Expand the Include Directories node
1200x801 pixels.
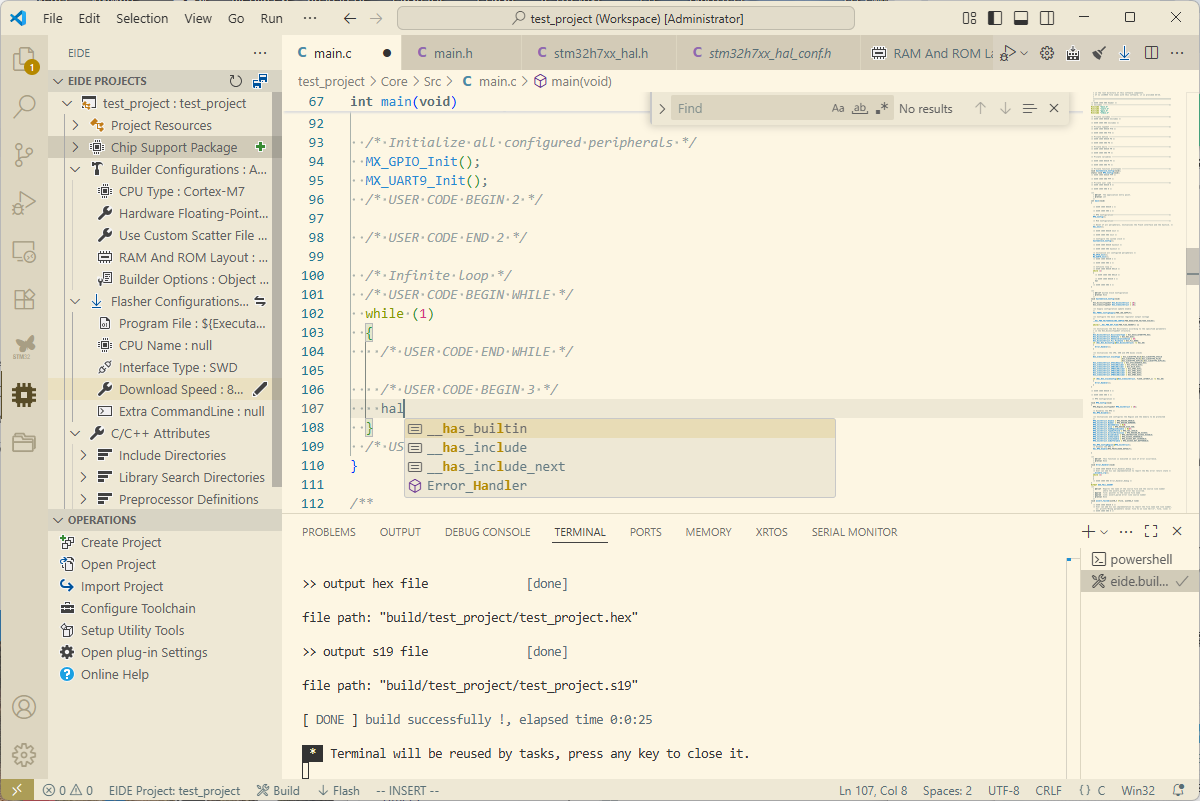point(84,455)
